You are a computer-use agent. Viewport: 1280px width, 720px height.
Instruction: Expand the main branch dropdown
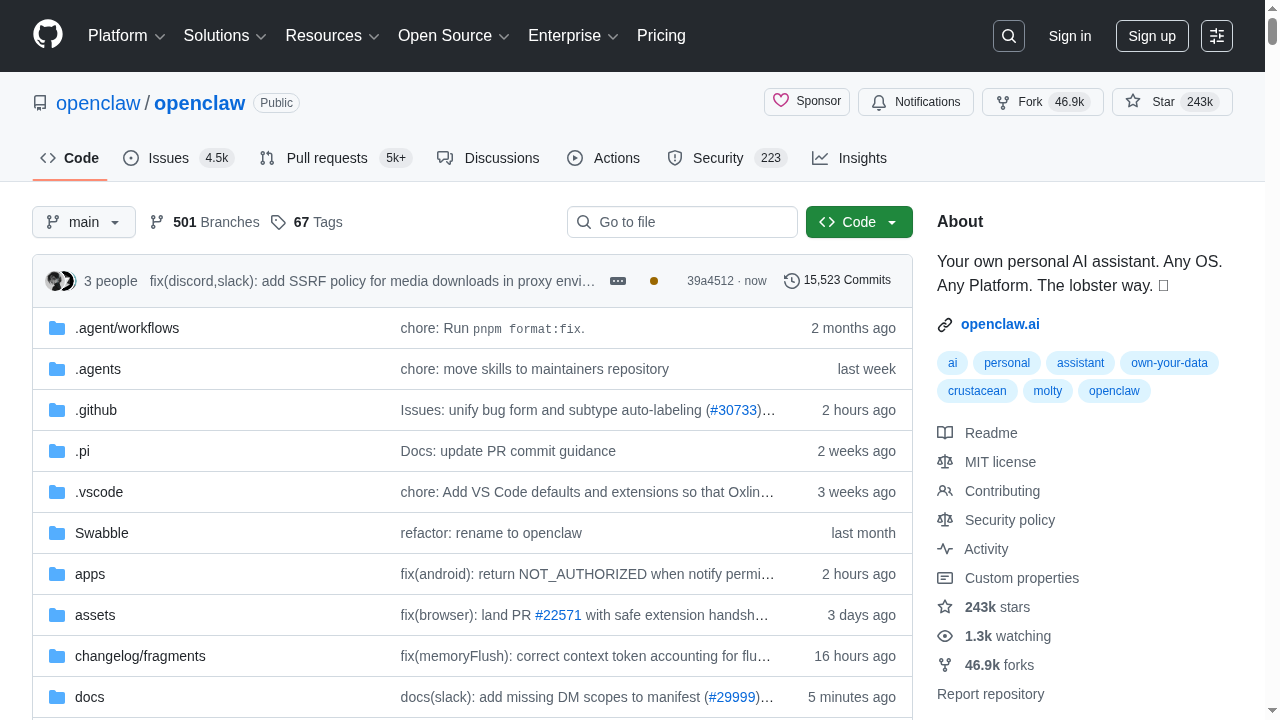(84, 222)
